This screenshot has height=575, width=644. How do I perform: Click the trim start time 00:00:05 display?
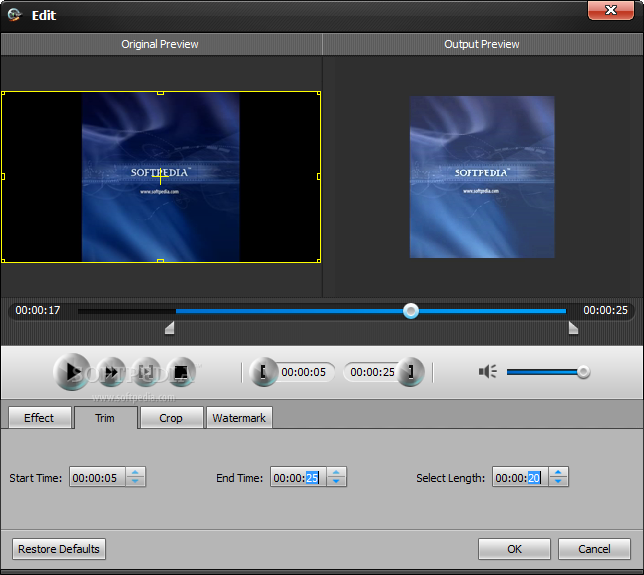click(x=304, y=372)
